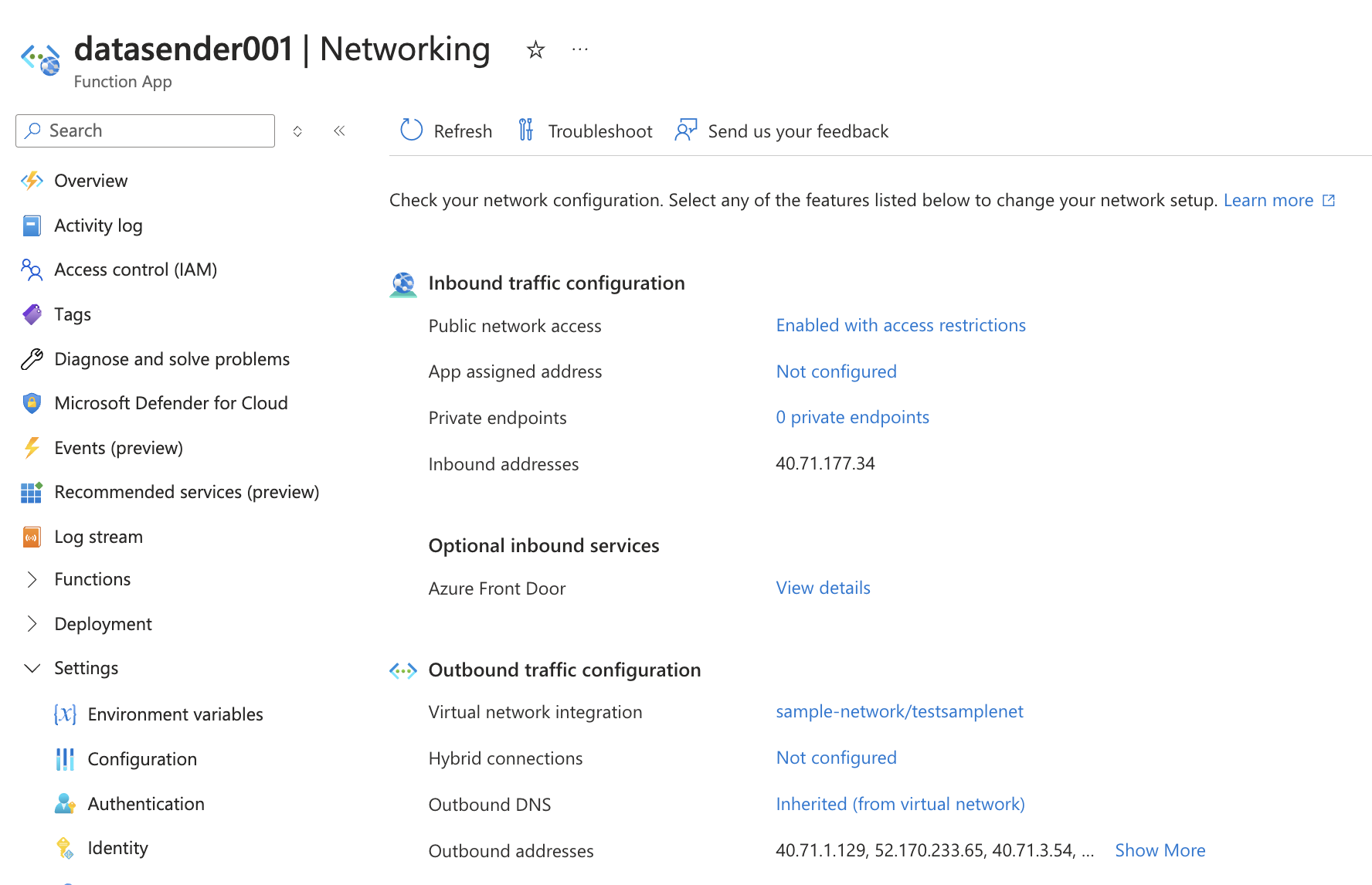Toggle expand/collapse all menu groups
1372x885 pixels.
pyautogui.click(x=297, y=131)
